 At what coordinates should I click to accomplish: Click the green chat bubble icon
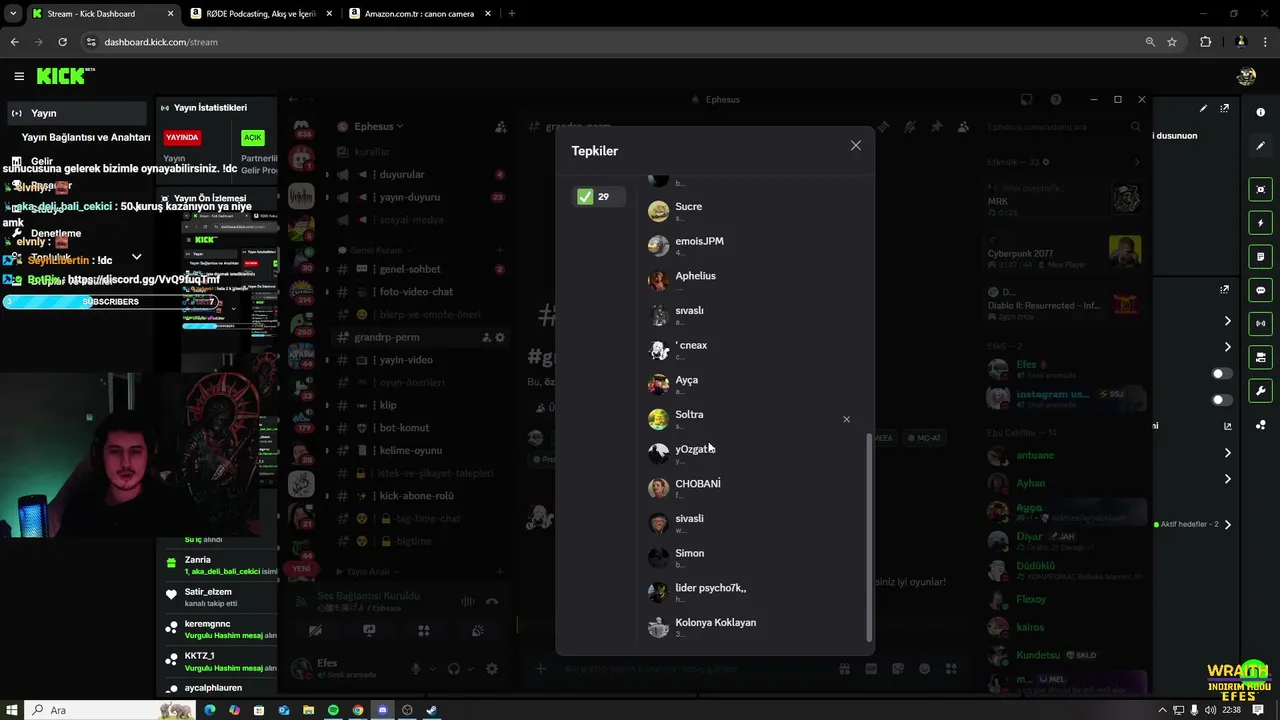pyautogui.click(x=1260, y=290)
